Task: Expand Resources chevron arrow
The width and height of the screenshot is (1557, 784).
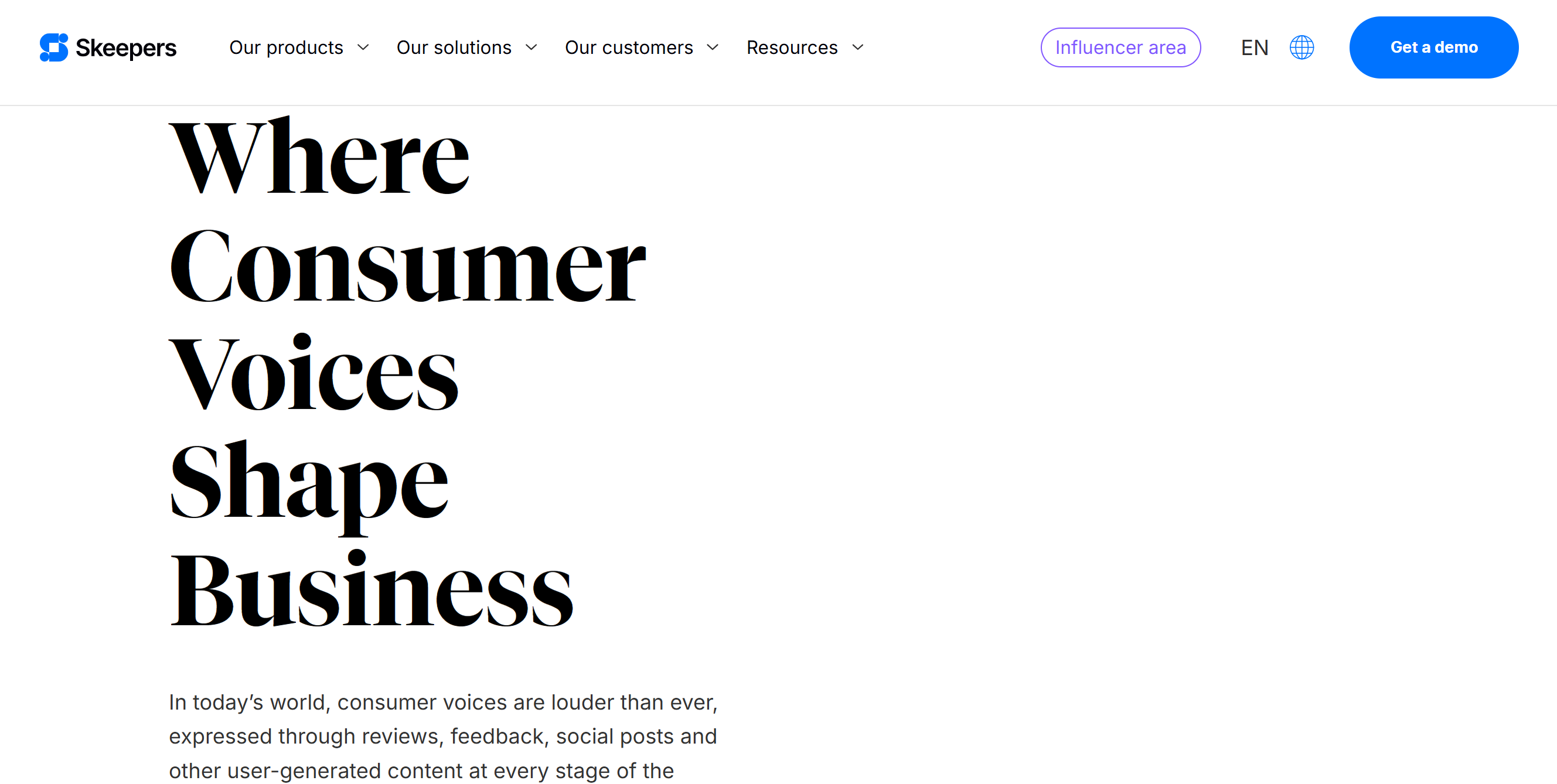Action: (x=858, y=47)
